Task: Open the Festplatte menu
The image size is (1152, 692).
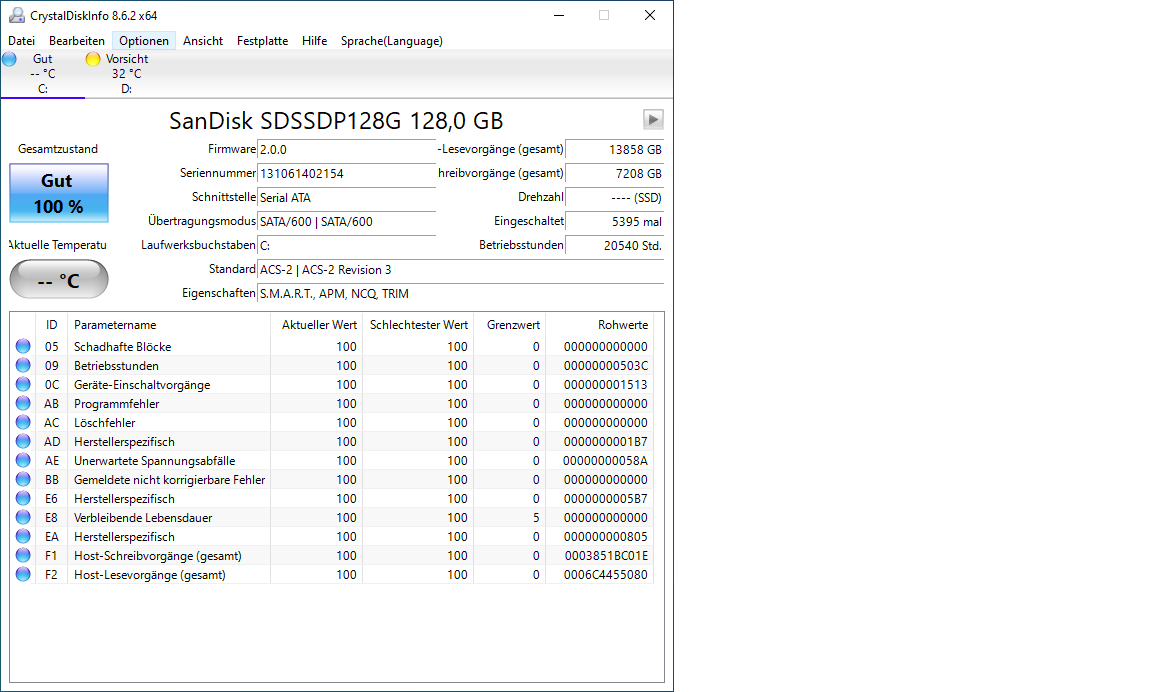Action: [x=262, y=41]
